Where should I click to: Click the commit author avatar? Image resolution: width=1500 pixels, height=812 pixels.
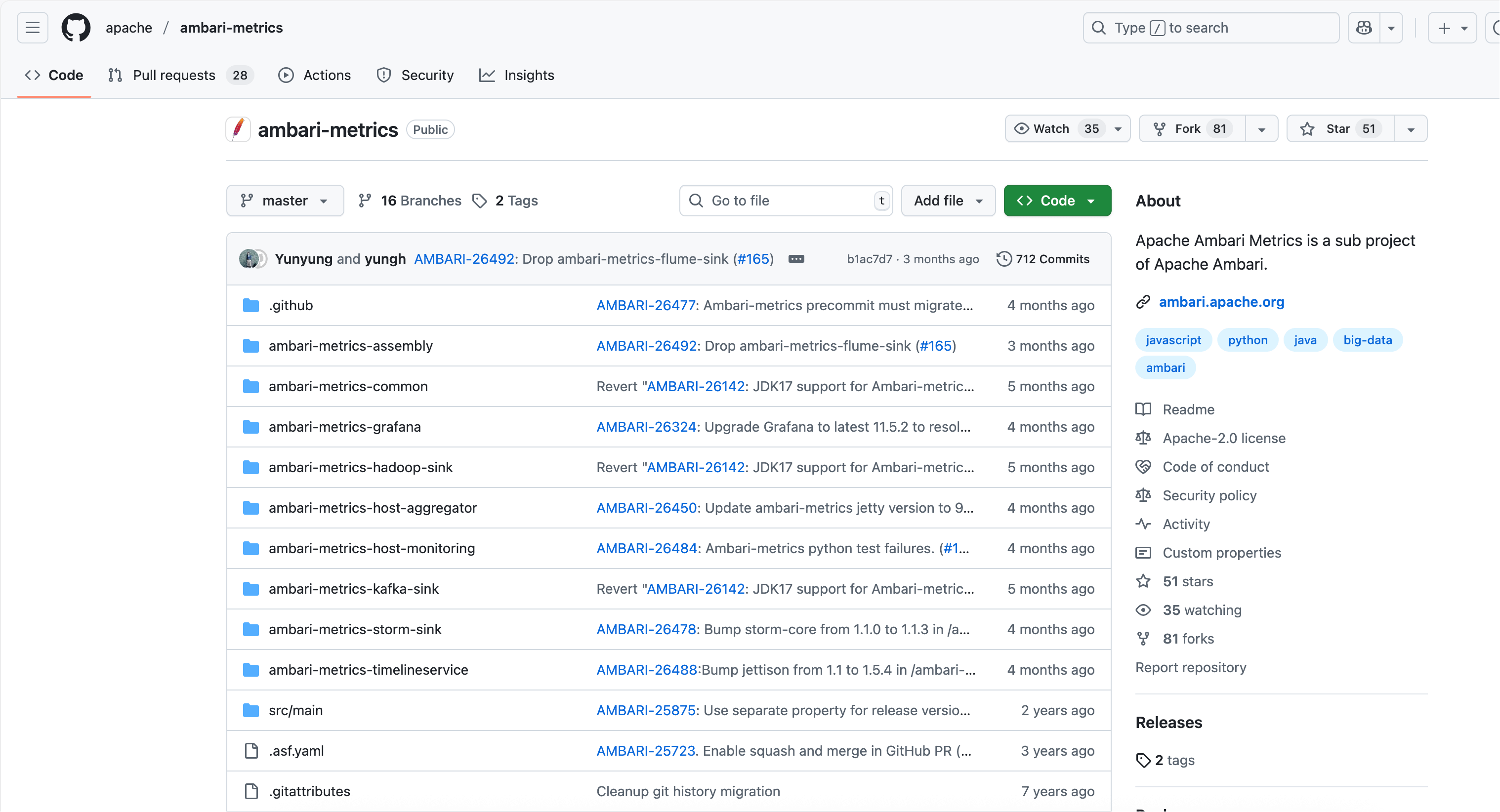[x=249, y=258]
